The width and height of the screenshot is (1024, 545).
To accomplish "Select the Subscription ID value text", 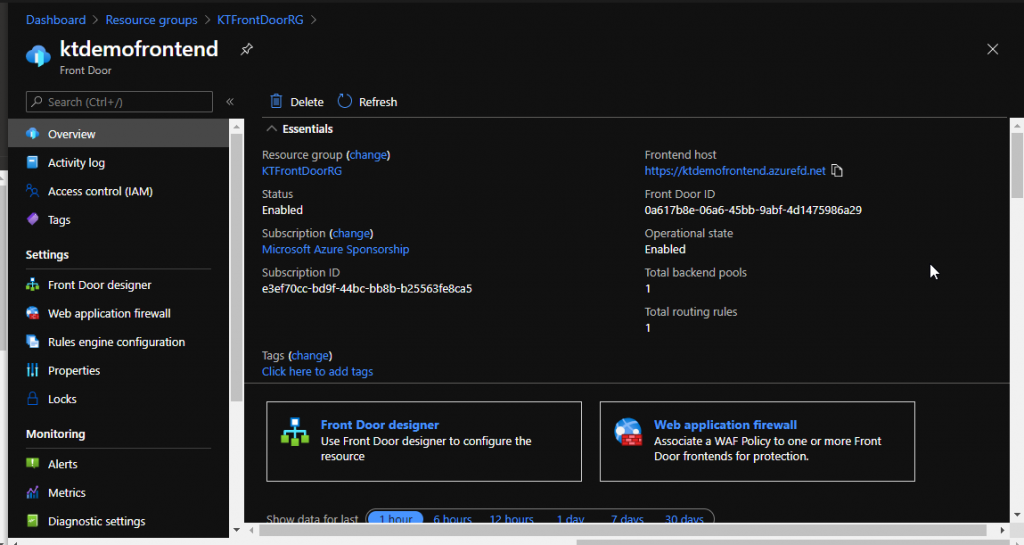I will click(x=367, y=288).
